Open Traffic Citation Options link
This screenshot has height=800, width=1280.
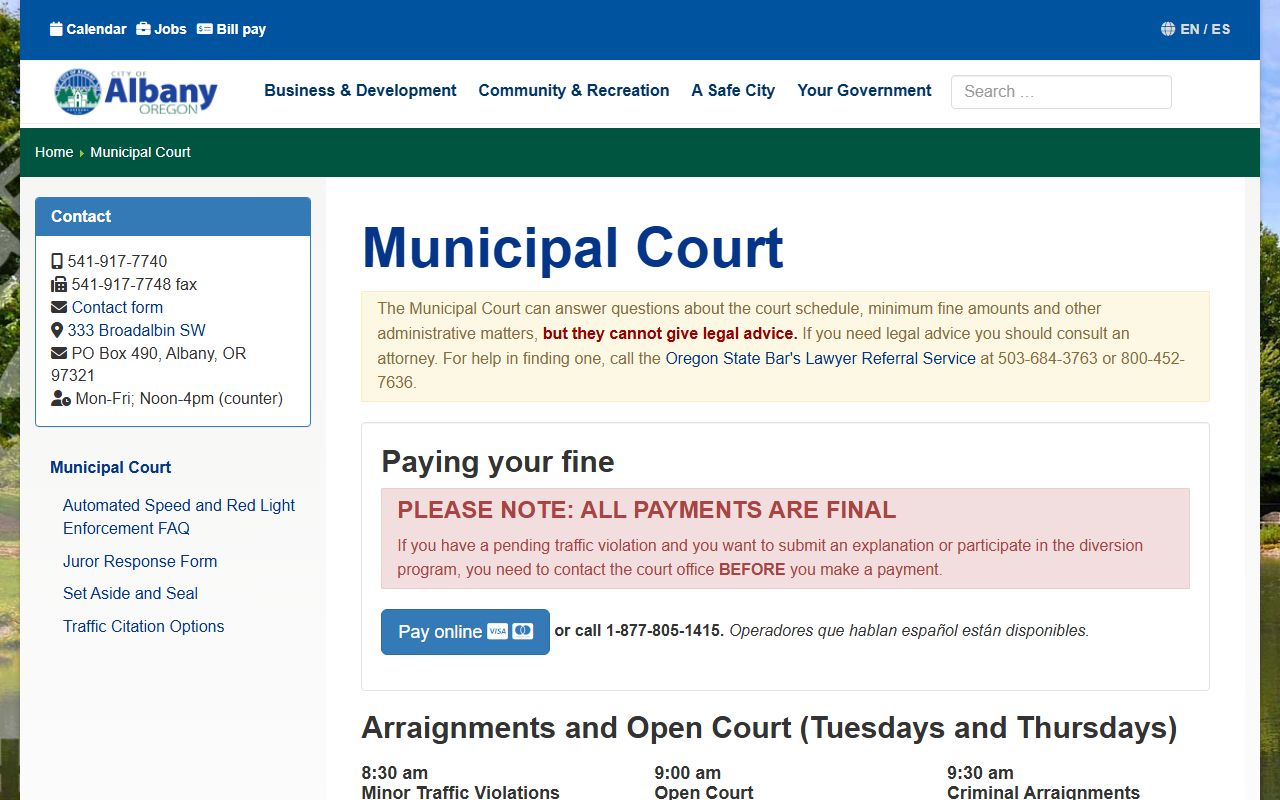pyautogui.click(x=143, y=627)
